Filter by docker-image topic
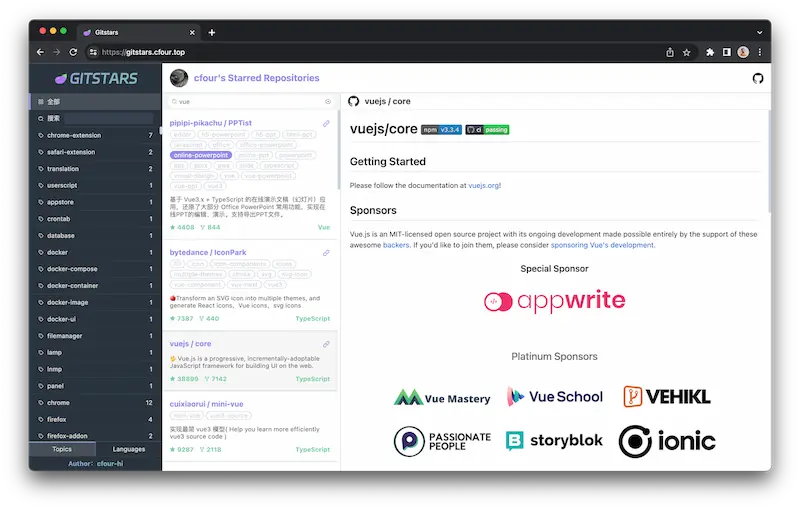Viewport: 800px width, 509px height. (x=95, y=302)
